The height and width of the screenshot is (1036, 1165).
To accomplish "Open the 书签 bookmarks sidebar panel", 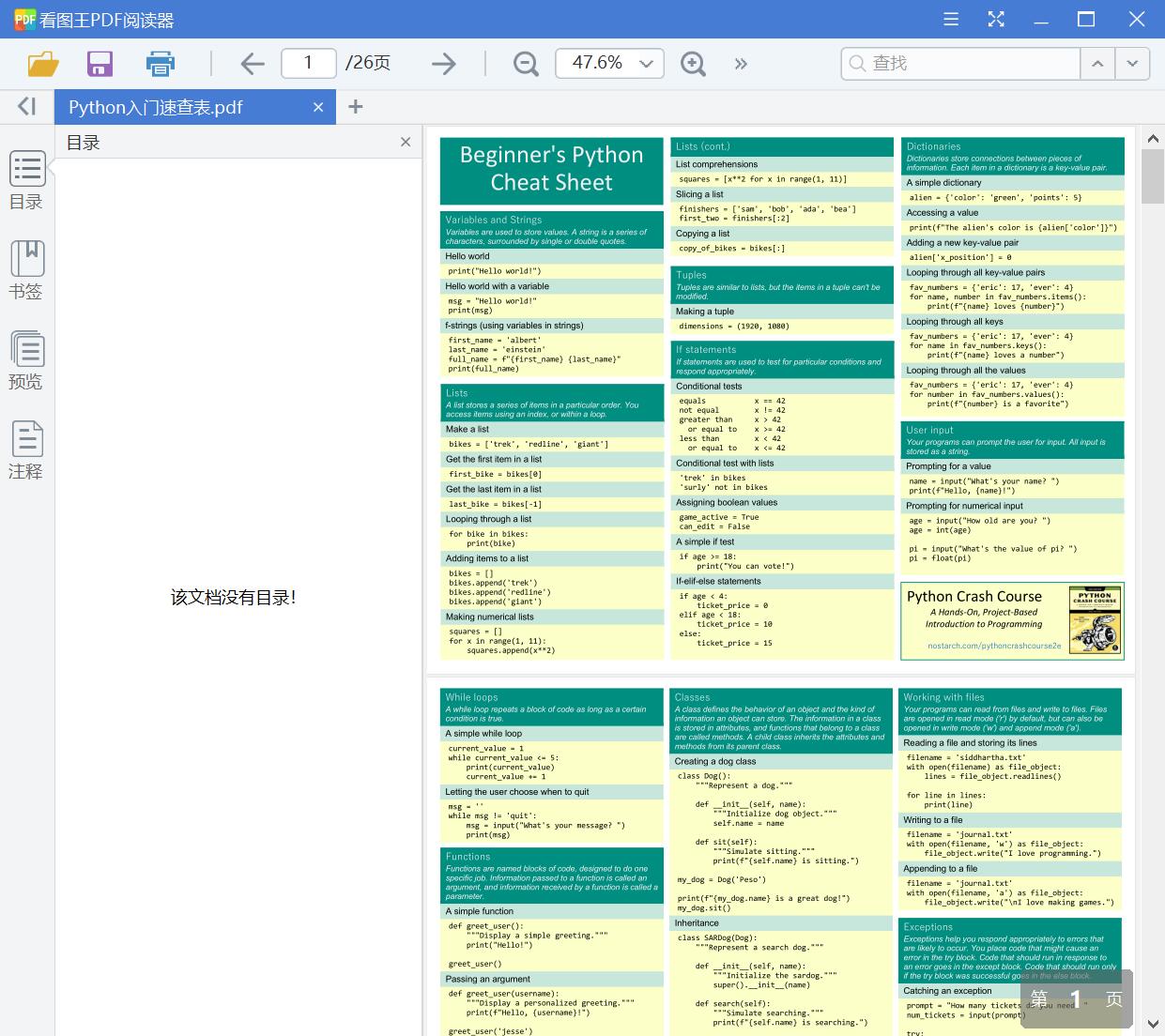I will tap(26, 270).
